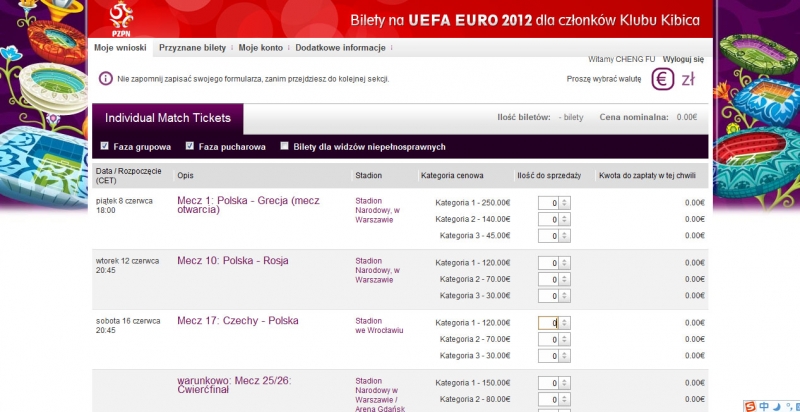Click the date sobota 16 czerwca 20:45
Screen dimensions: 800x412
[128, 325]
